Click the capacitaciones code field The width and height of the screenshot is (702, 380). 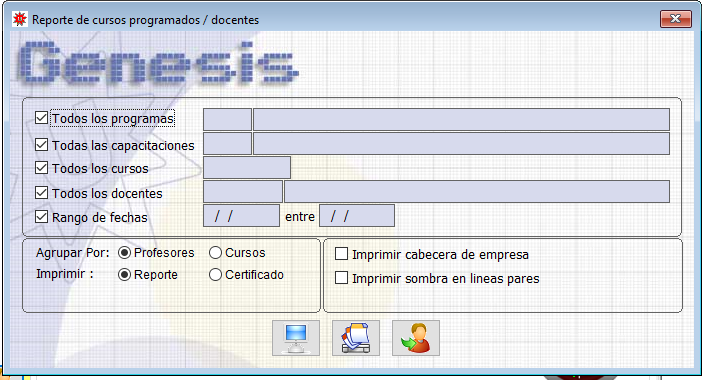click(x=227, y=144)
